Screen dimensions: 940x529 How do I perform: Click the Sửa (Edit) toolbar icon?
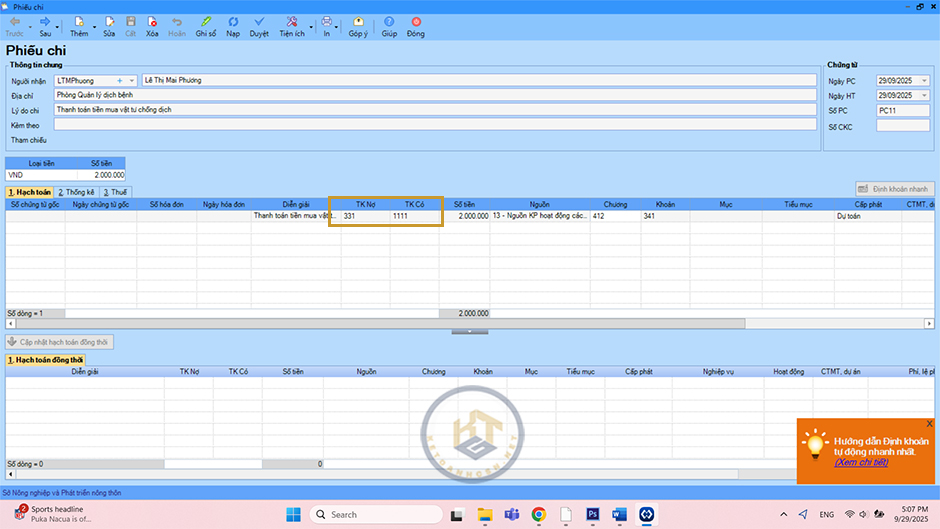click(x=108, y=22)
